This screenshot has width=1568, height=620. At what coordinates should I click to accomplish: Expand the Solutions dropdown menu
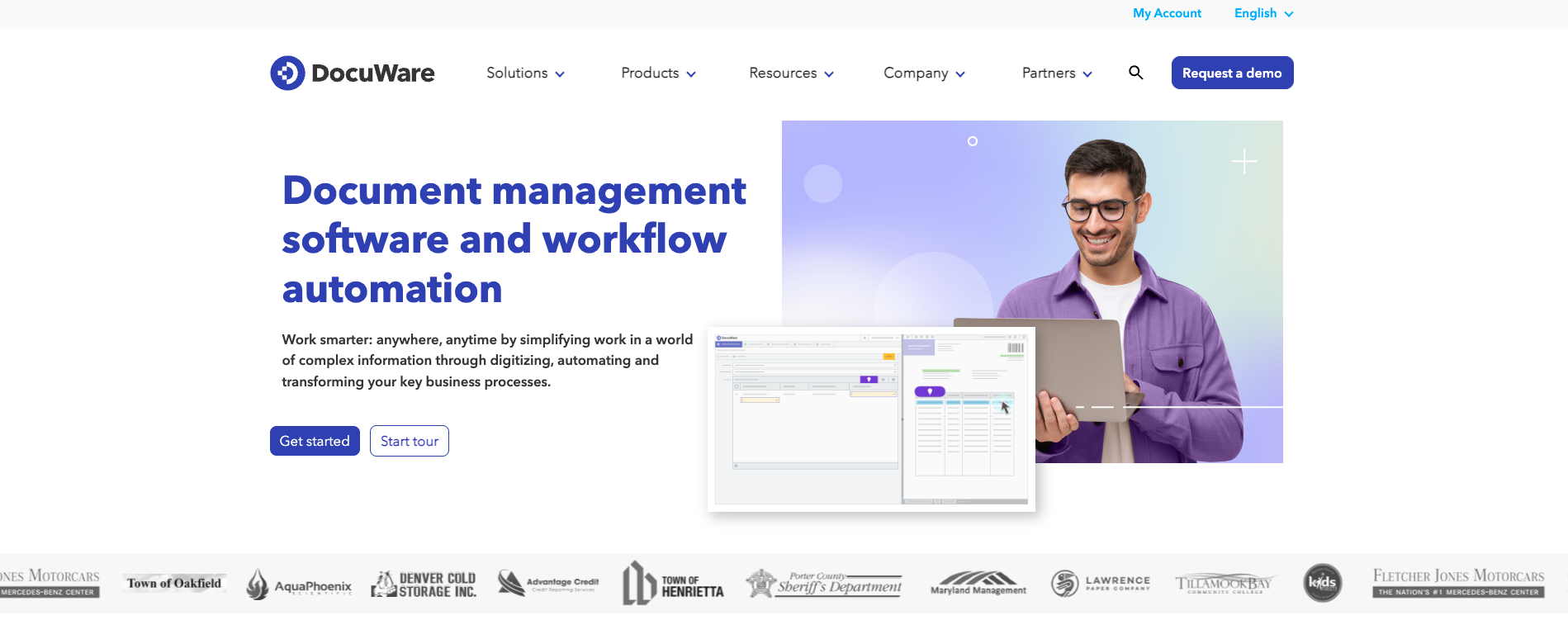525,73
